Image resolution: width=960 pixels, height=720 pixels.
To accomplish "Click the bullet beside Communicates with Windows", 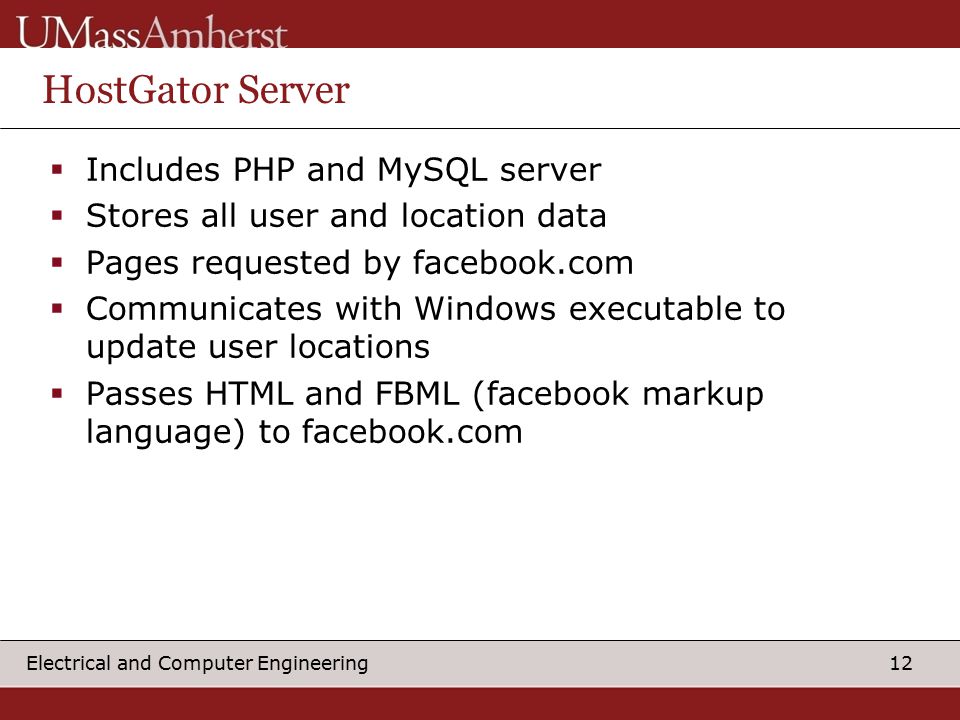I will coord(58,309).
